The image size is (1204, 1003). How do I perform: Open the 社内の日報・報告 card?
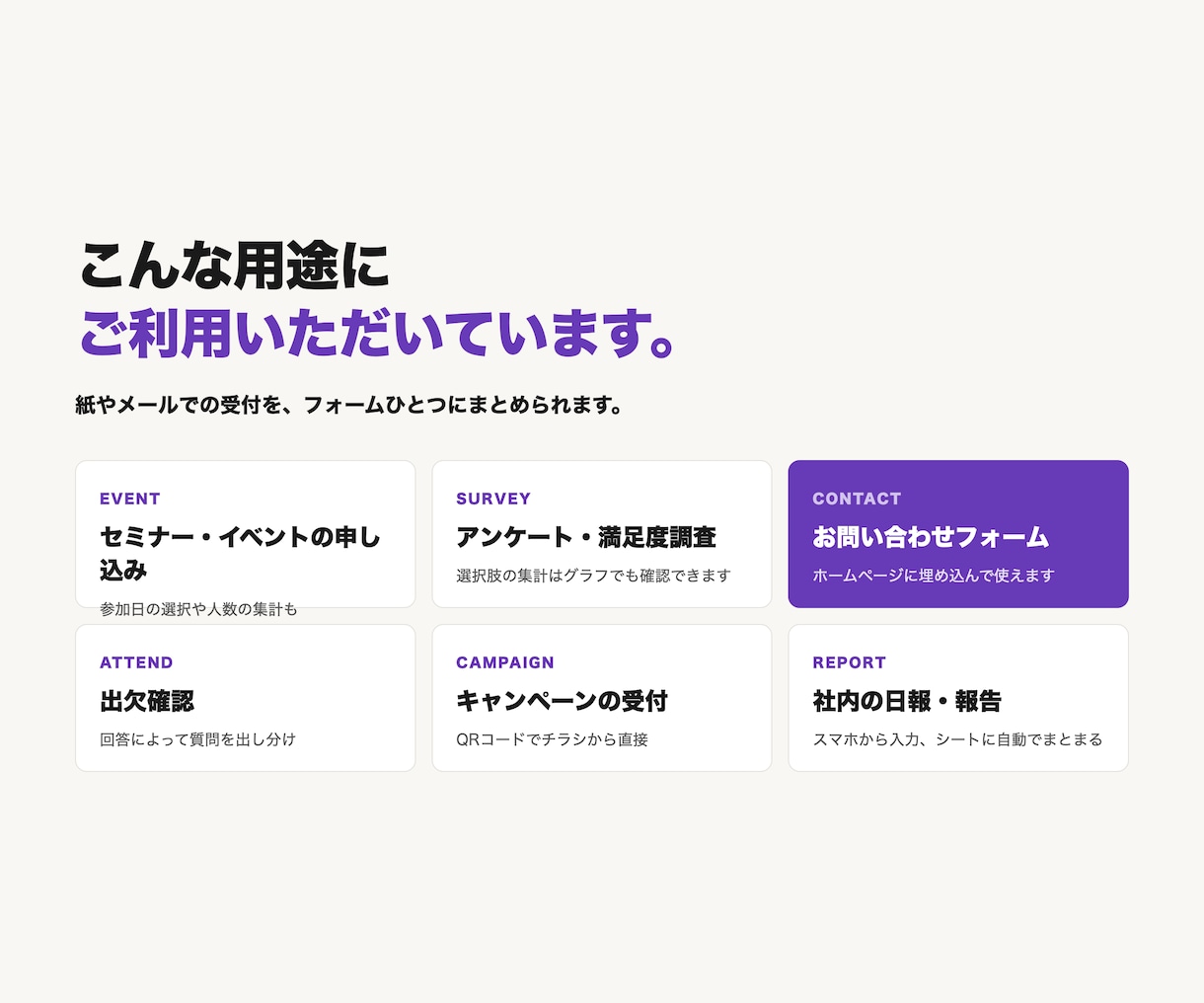tap(958, 698)
